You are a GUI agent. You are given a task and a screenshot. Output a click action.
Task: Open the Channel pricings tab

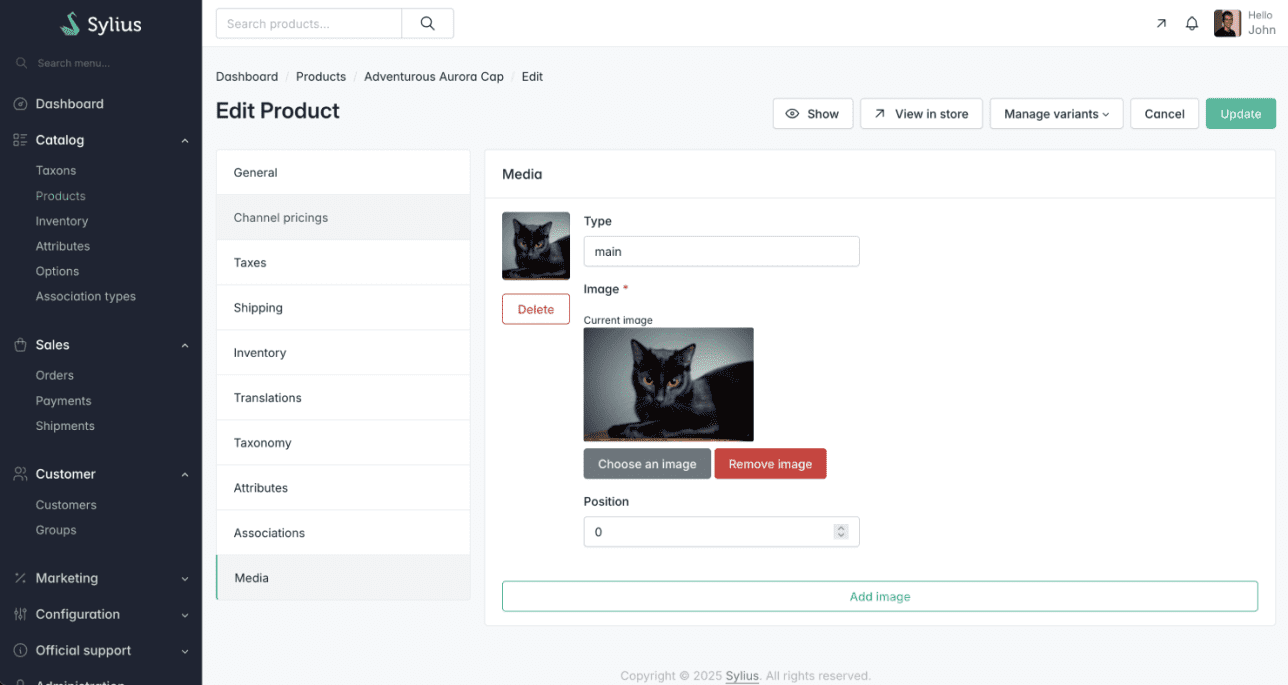click(x=343, y=218)
